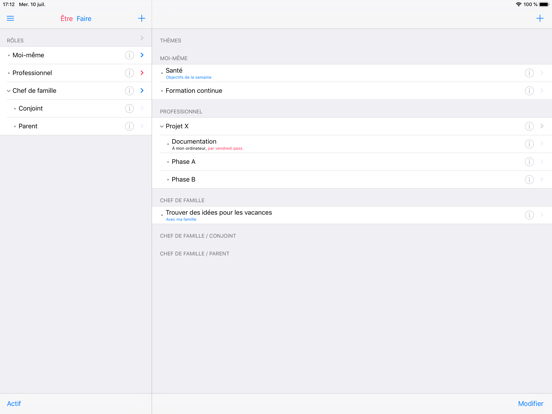
Task: Tap chevron on Documentation row
Action: tap(542, 144)
